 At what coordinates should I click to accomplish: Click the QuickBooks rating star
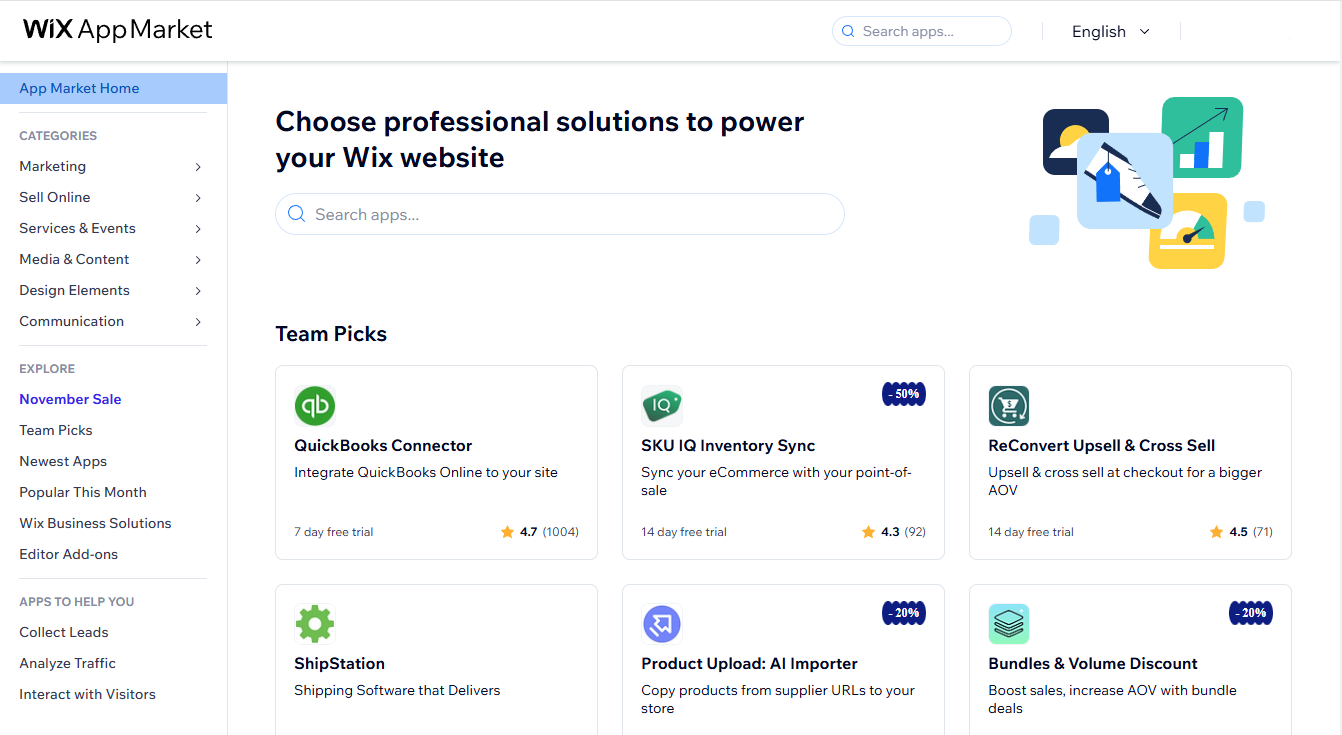pos(507,532)
